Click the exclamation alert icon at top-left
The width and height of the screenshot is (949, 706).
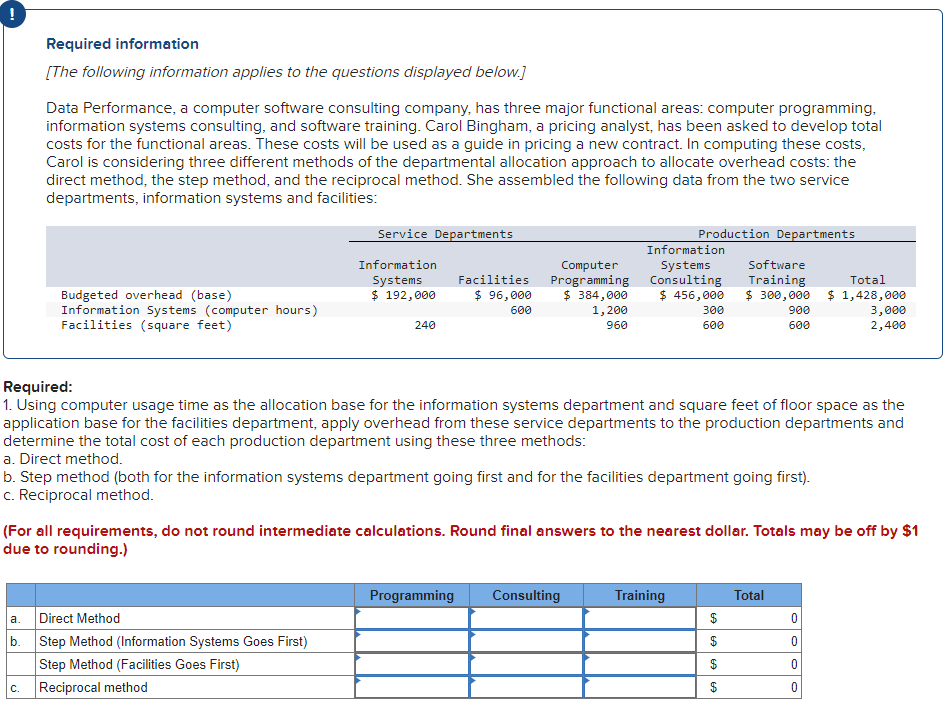(x=12, y=13)
